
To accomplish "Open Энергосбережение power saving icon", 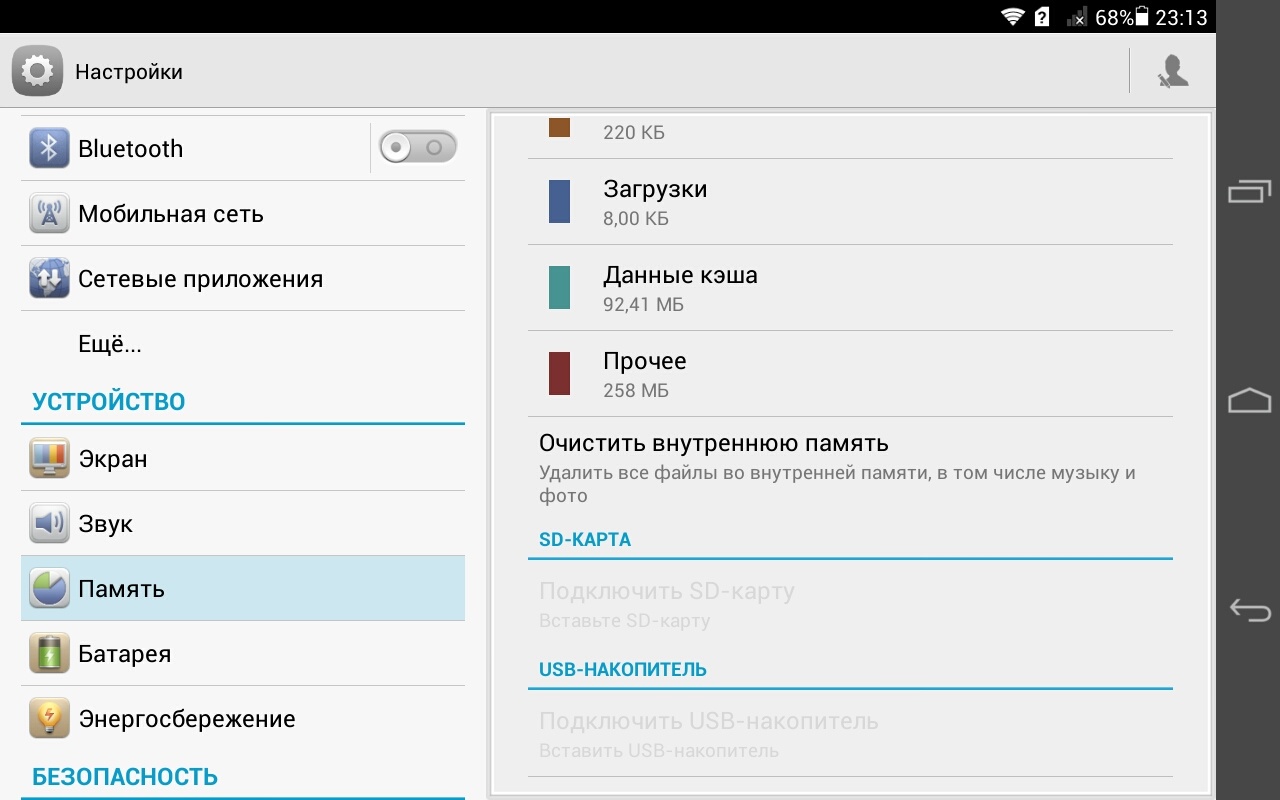I will (x=49, y=719).
